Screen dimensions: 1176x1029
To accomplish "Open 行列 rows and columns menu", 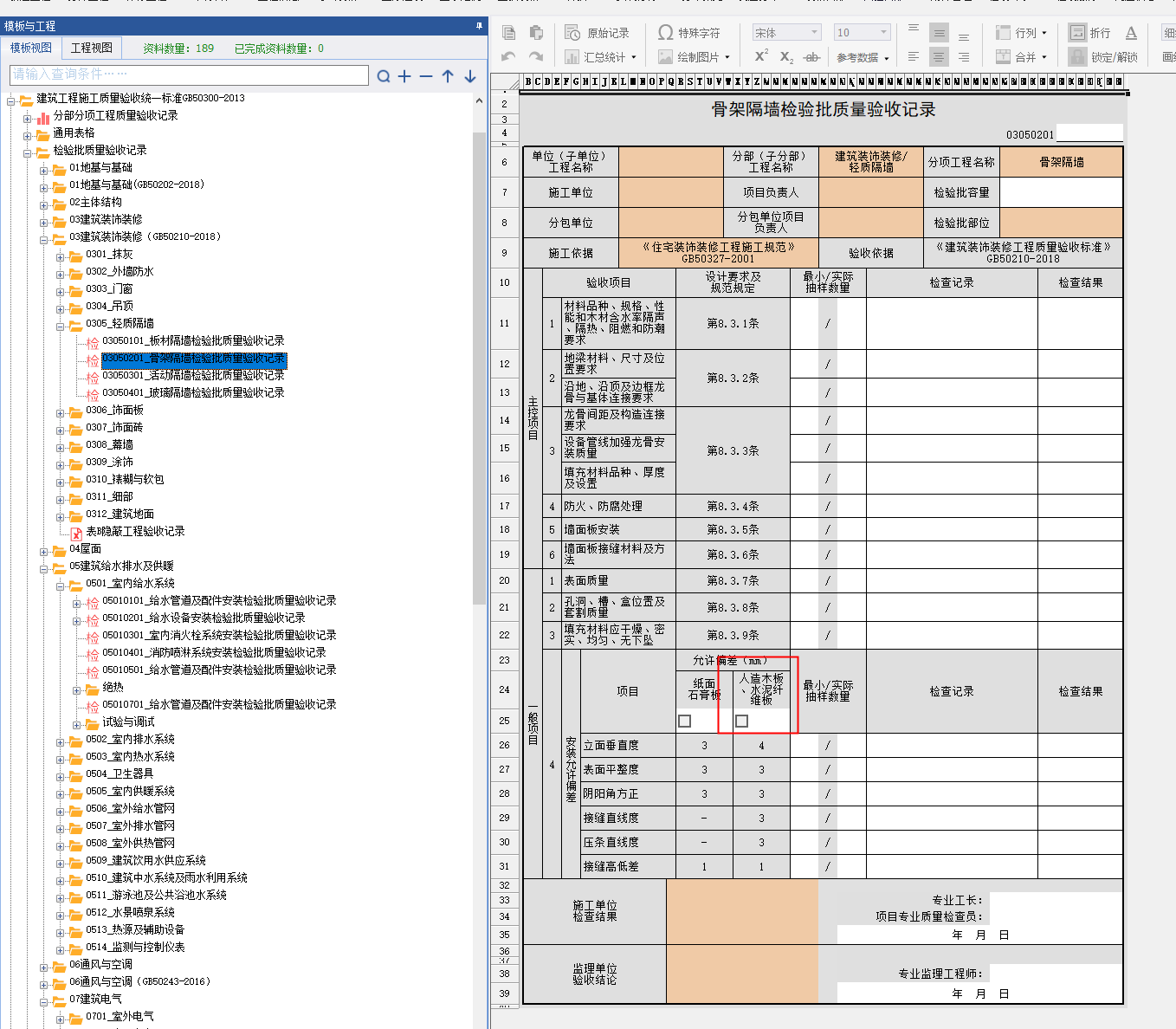I will (x=1021, y=33).
